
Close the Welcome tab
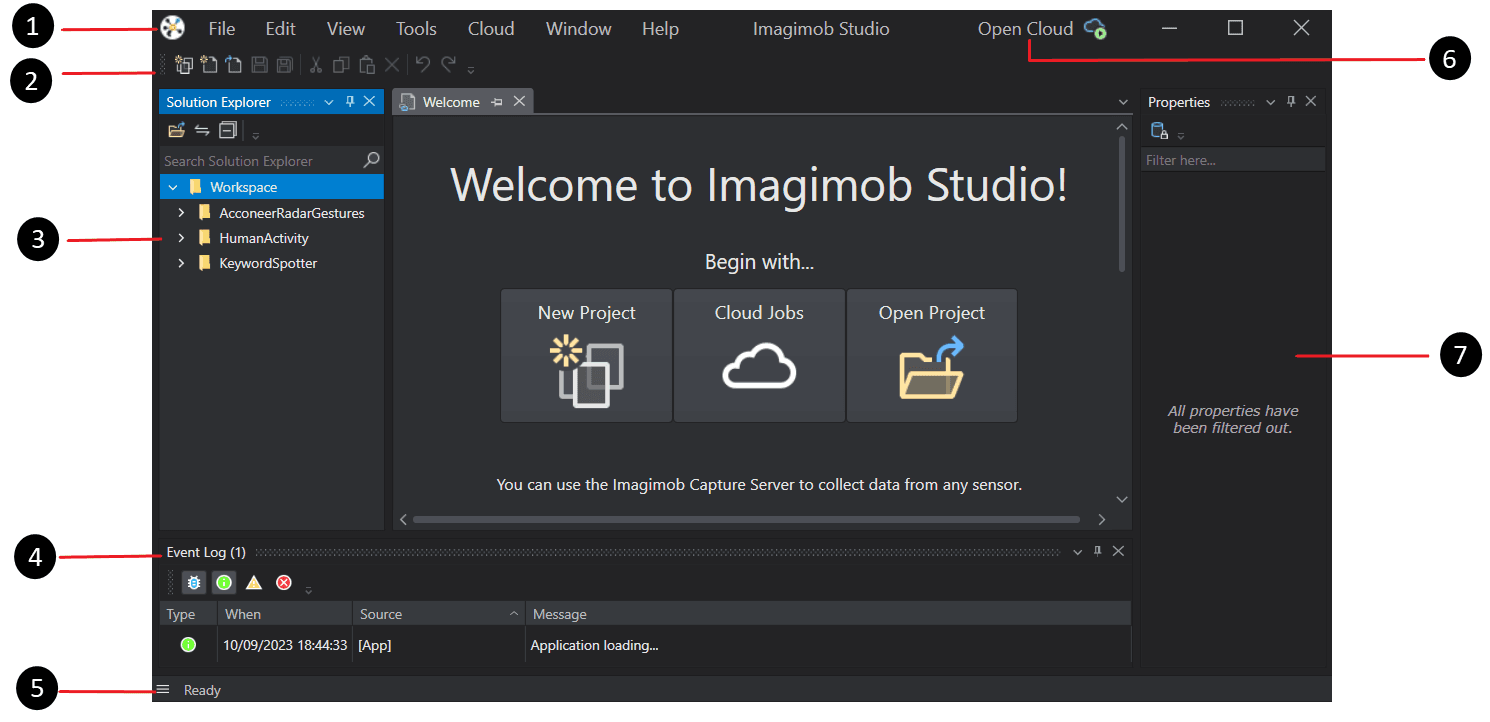tap(519, 102)
